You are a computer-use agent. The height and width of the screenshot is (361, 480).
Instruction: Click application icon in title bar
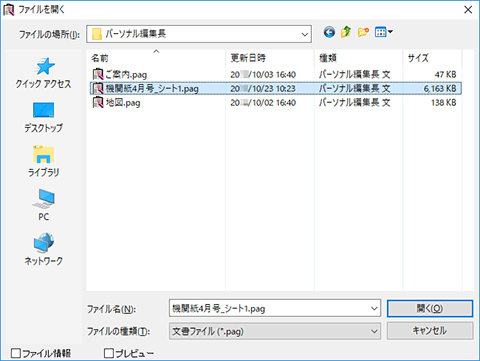coord(9,10)
